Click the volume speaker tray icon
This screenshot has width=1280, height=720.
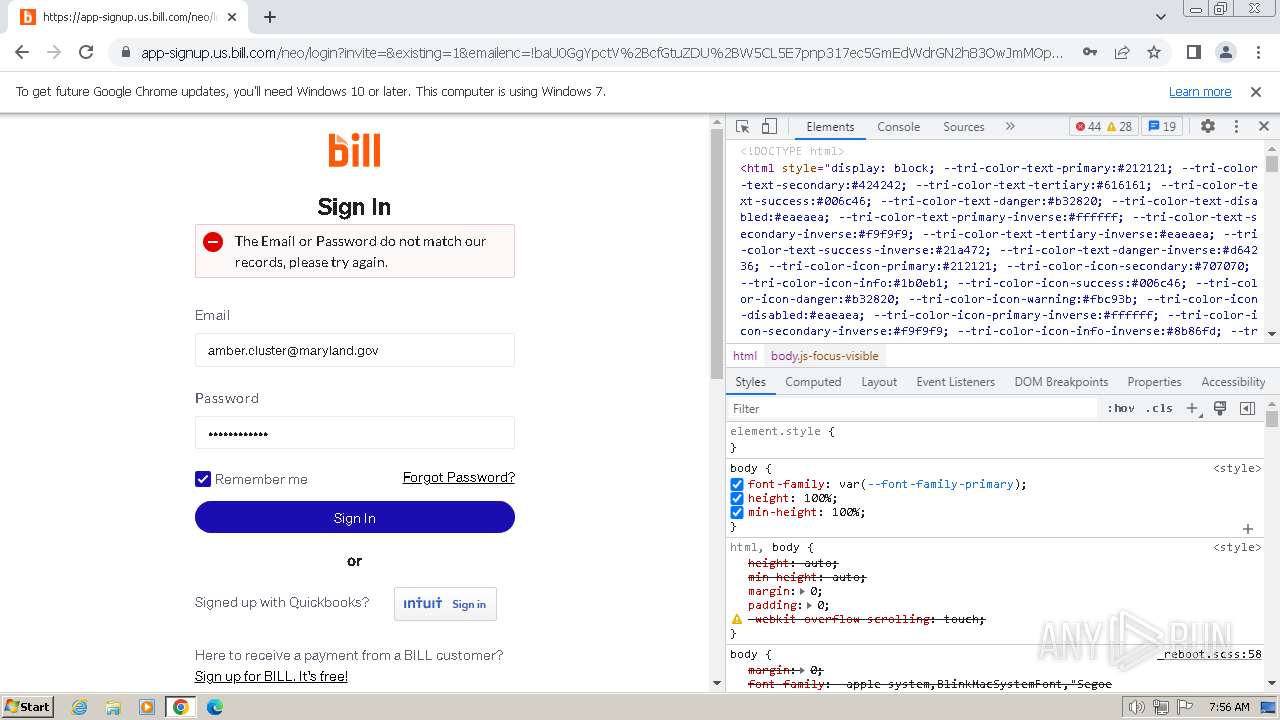click(1136, 707)
